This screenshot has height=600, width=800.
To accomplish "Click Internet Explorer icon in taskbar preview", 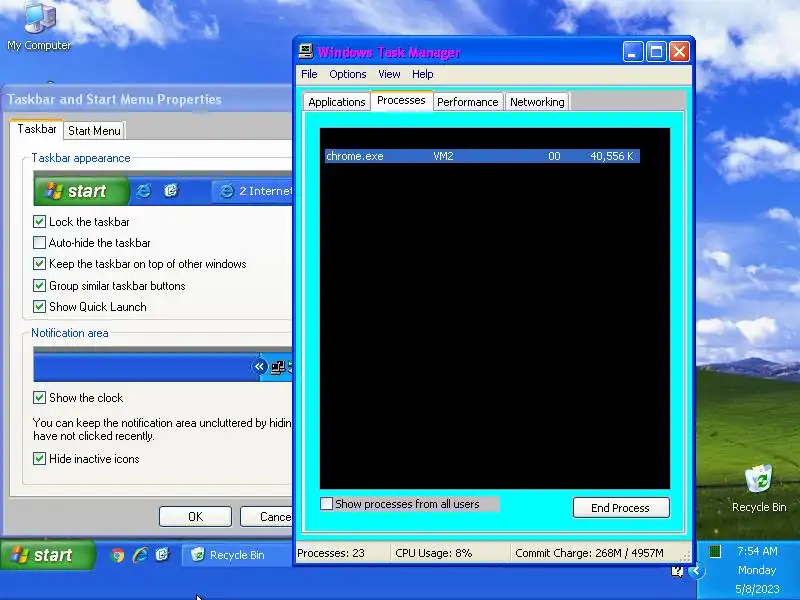I will (143, 191).
